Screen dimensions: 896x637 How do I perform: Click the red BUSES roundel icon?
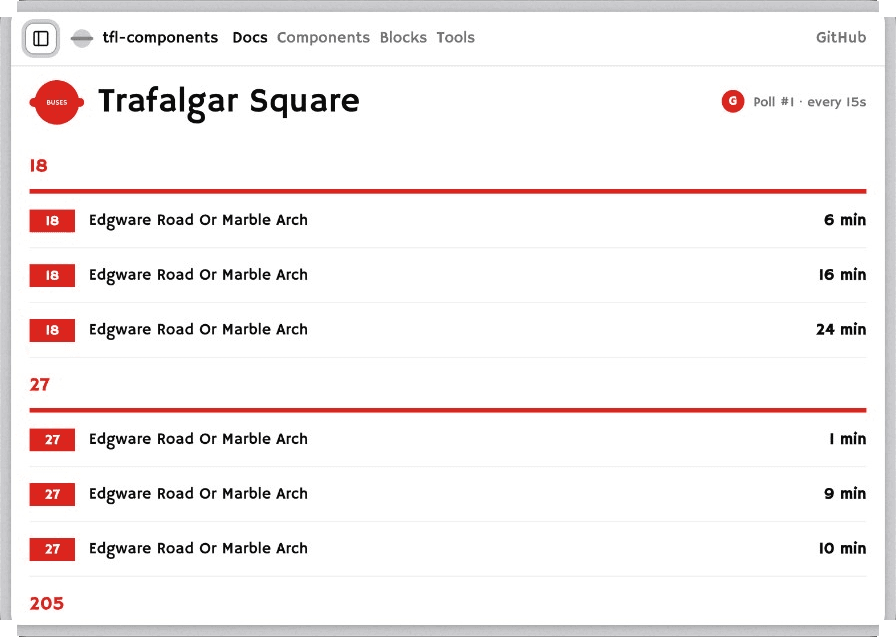point(57,102)
